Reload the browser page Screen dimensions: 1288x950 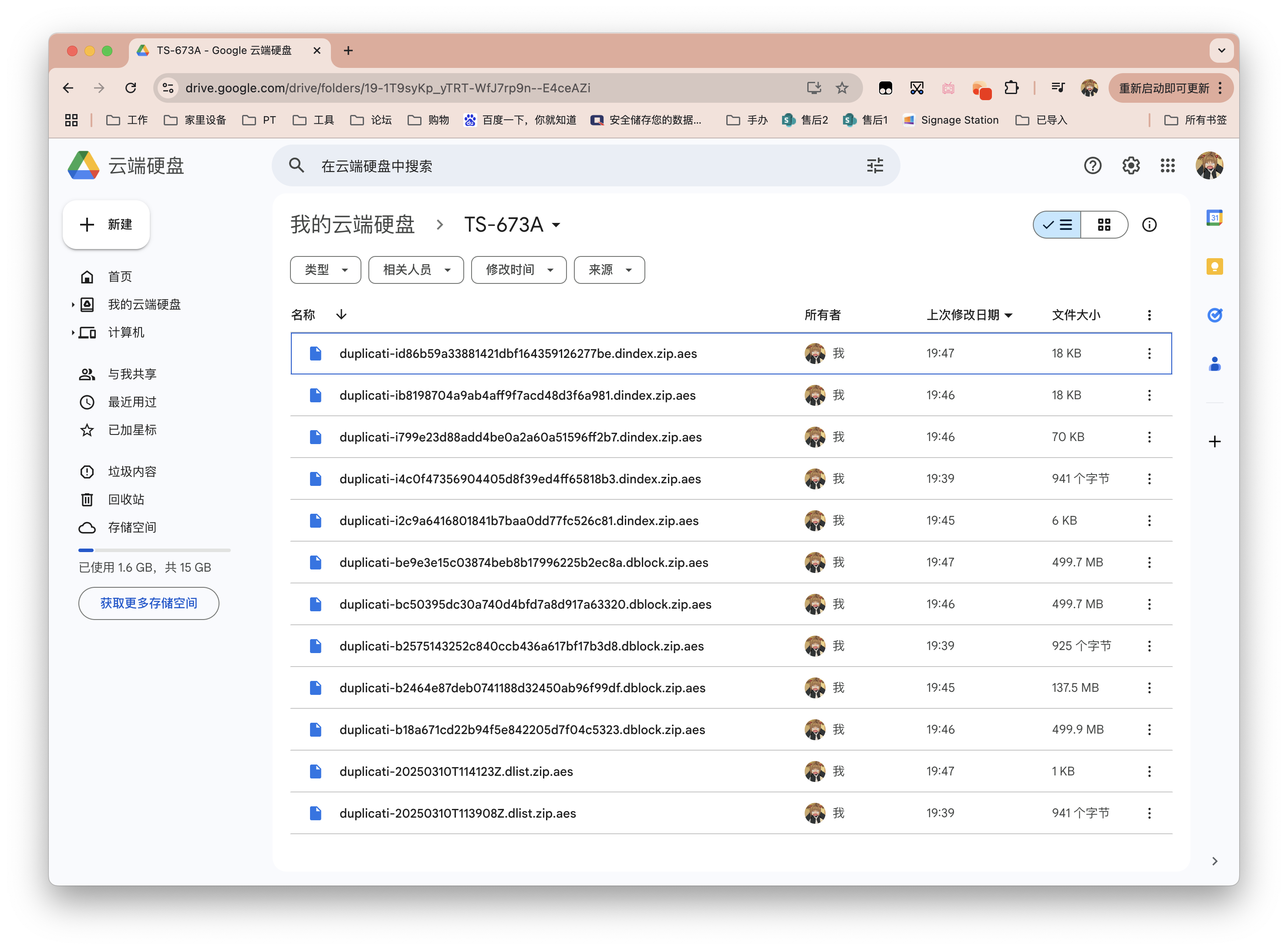pos(131,88)
